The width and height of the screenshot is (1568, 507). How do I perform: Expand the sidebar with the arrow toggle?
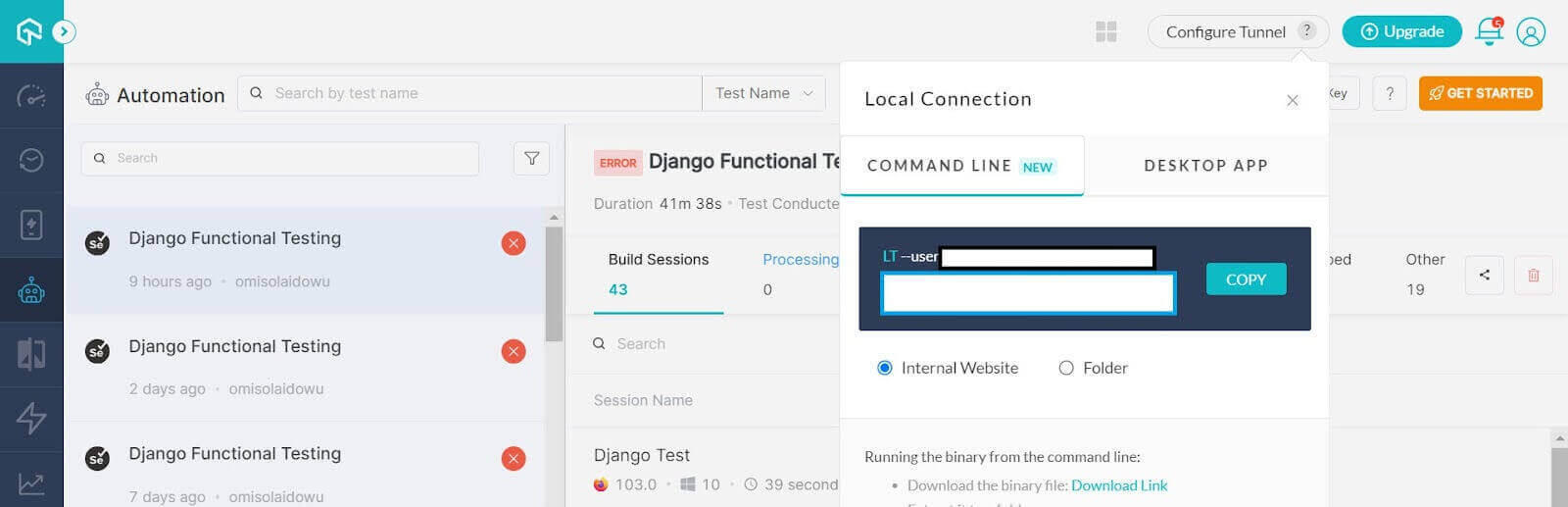point(64,32)
